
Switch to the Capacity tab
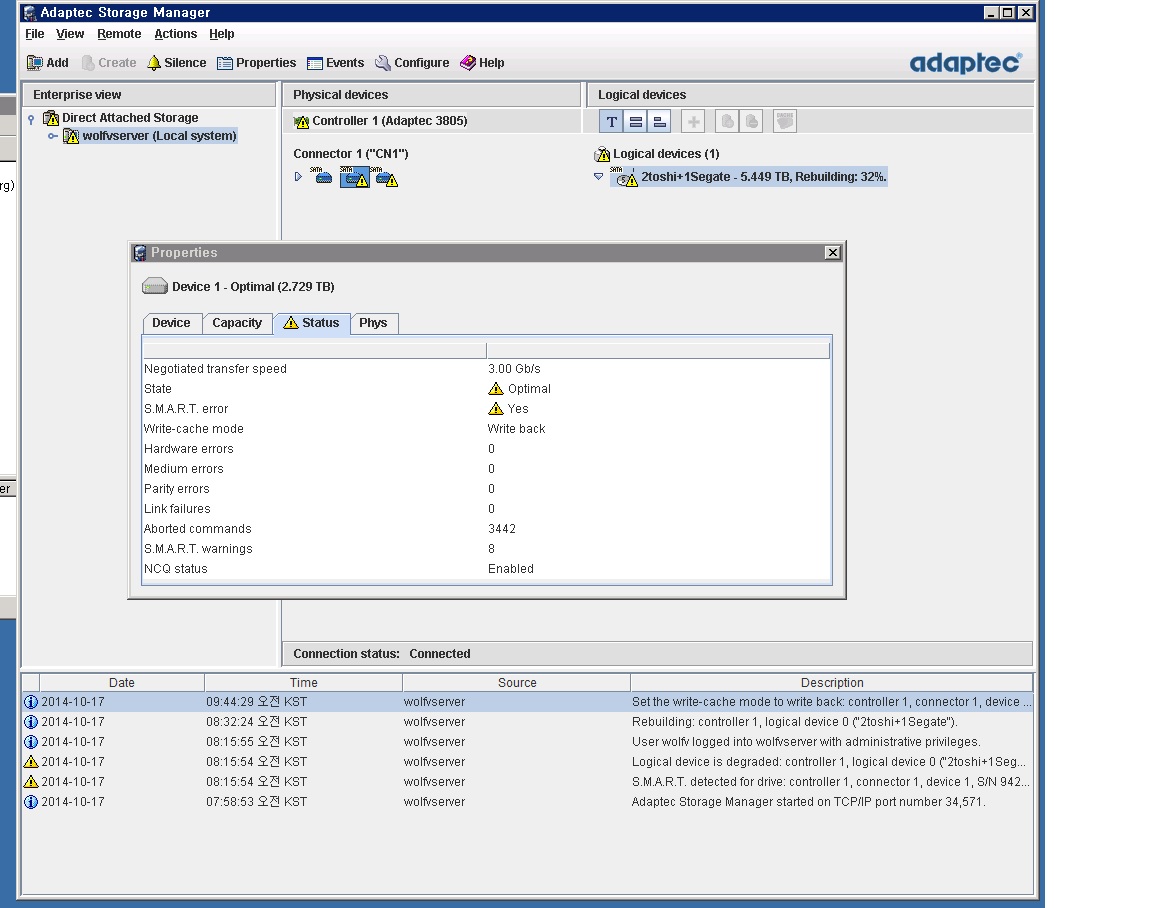click(x=237, y=323)
